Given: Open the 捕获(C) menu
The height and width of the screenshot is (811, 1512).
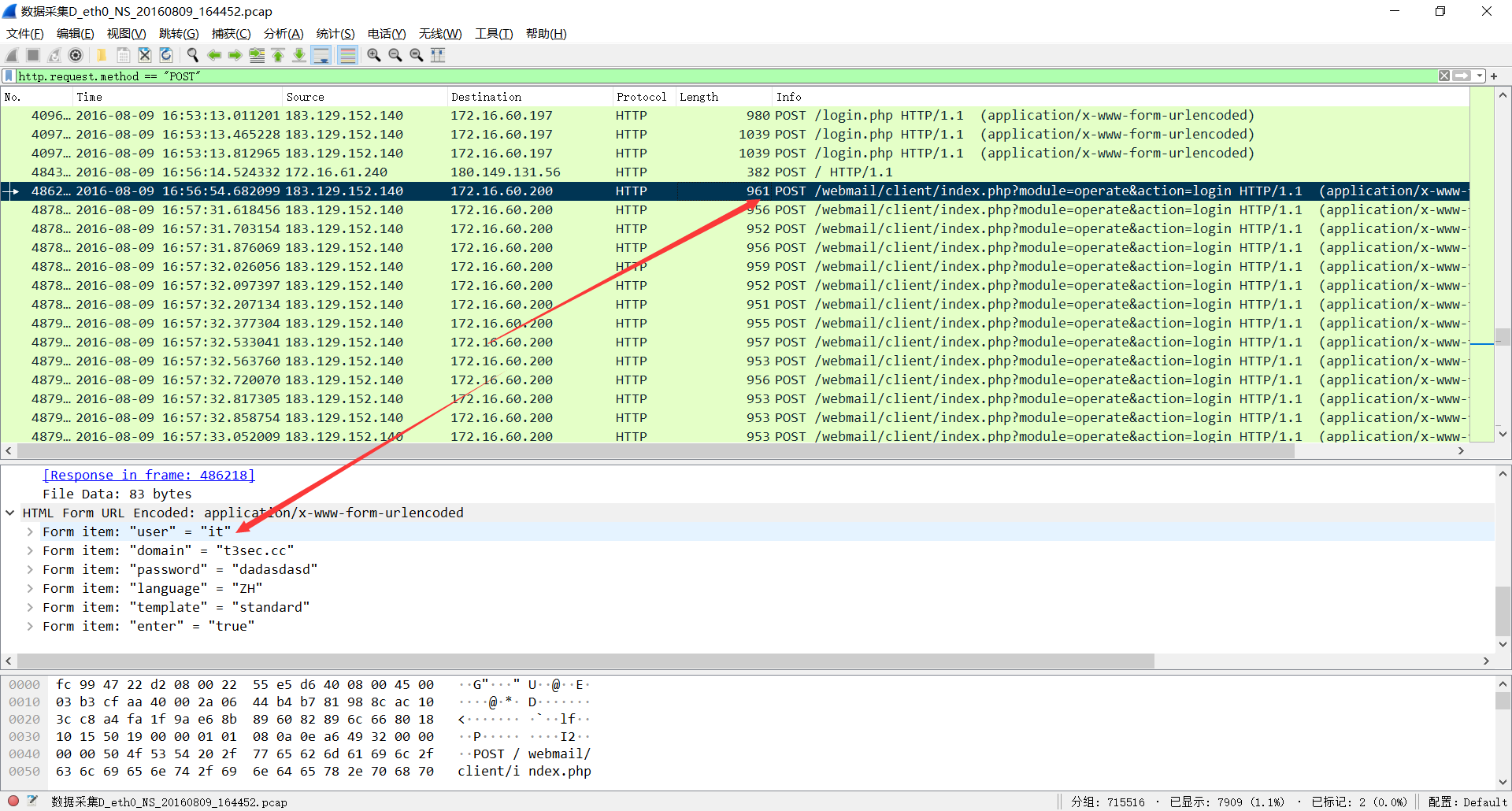Looking at the screenshot, I should click(x=232, y=34).
